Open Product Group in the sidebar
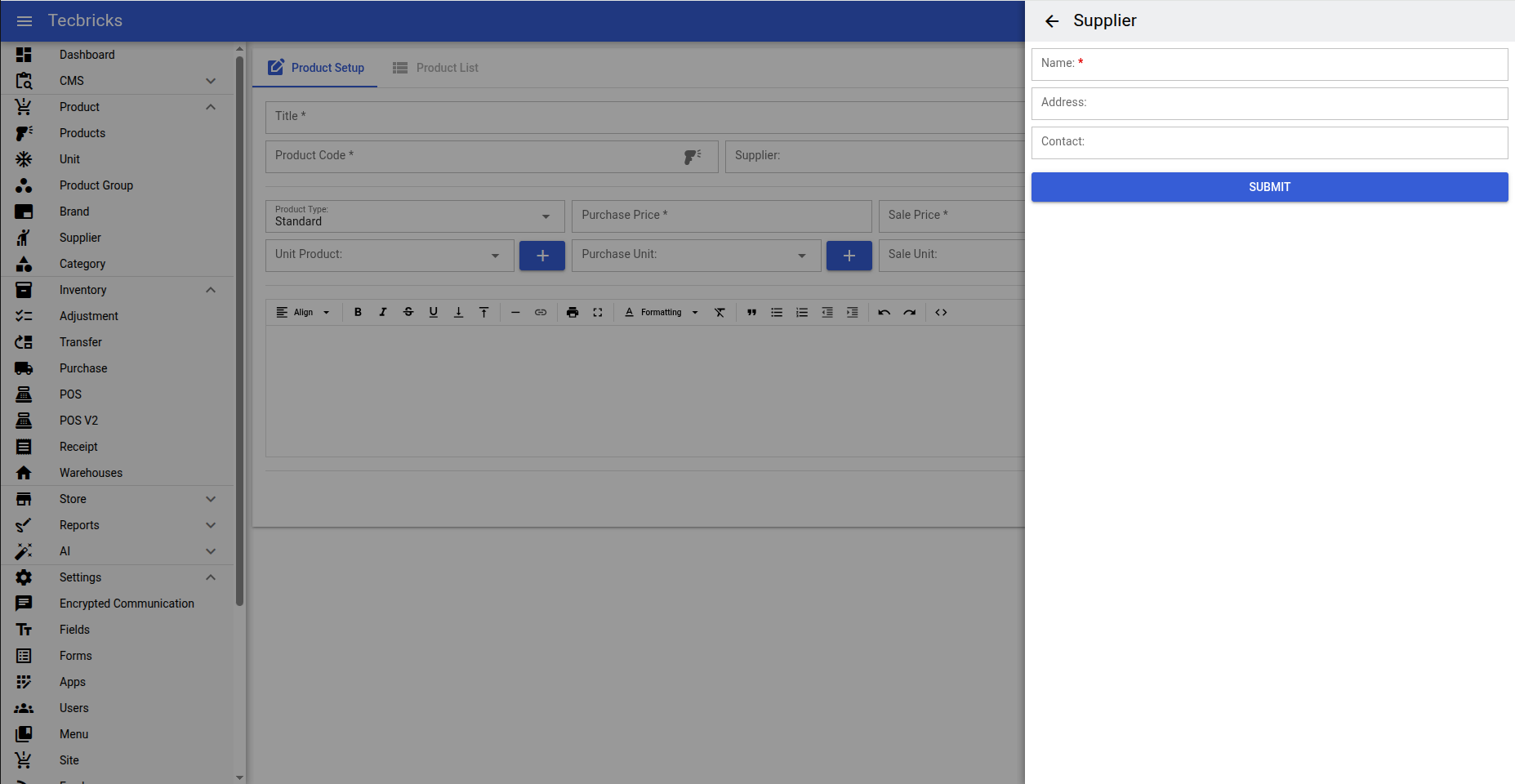This screenshot has width=1515, height=784. [x=117, y=185]
